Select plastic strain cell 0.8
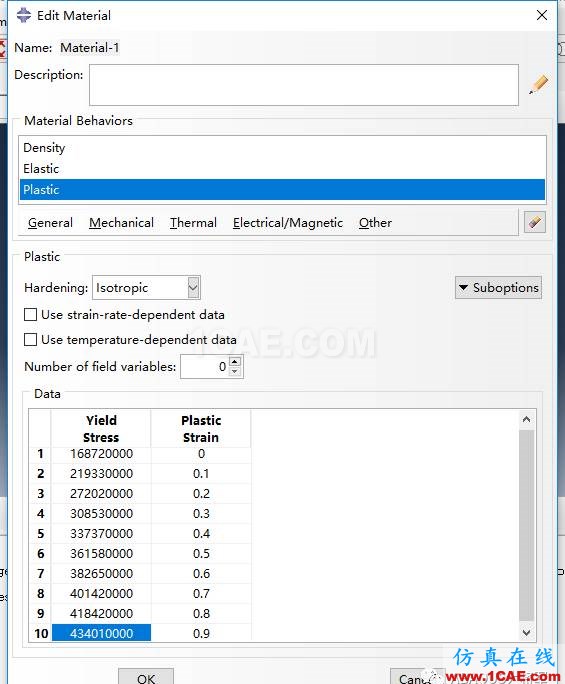The height and width of the screenshot is (684, 565). tap(201, 614)
